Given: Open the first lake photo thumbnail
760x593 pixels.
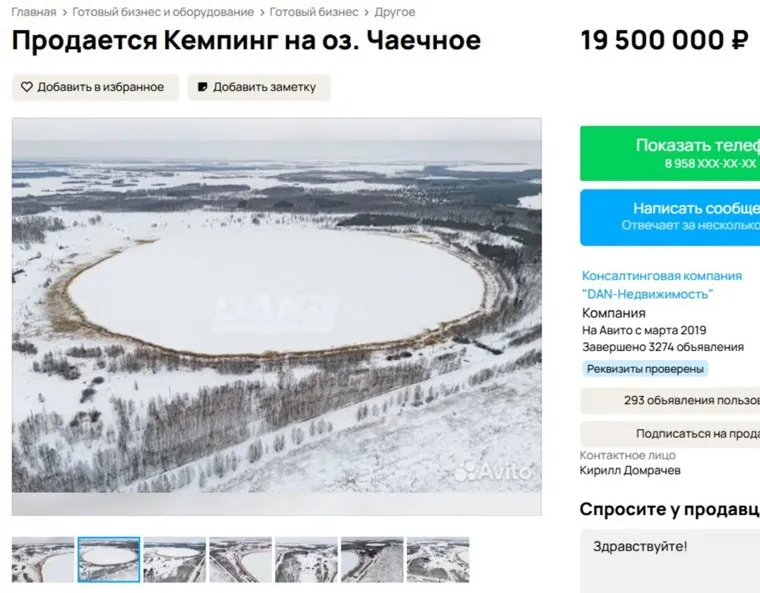Looking at the screenshot, I should 43,560.
